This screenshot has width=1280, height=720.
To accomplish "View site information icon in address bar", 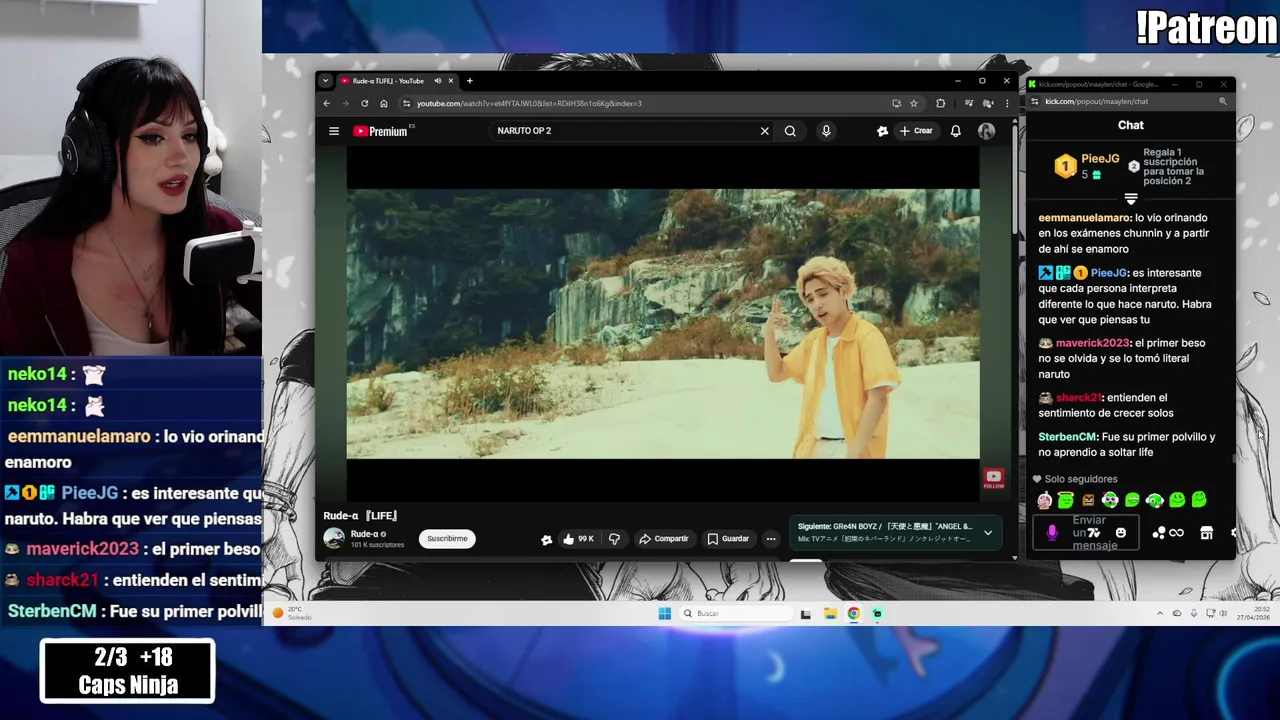I will (406, 103).
